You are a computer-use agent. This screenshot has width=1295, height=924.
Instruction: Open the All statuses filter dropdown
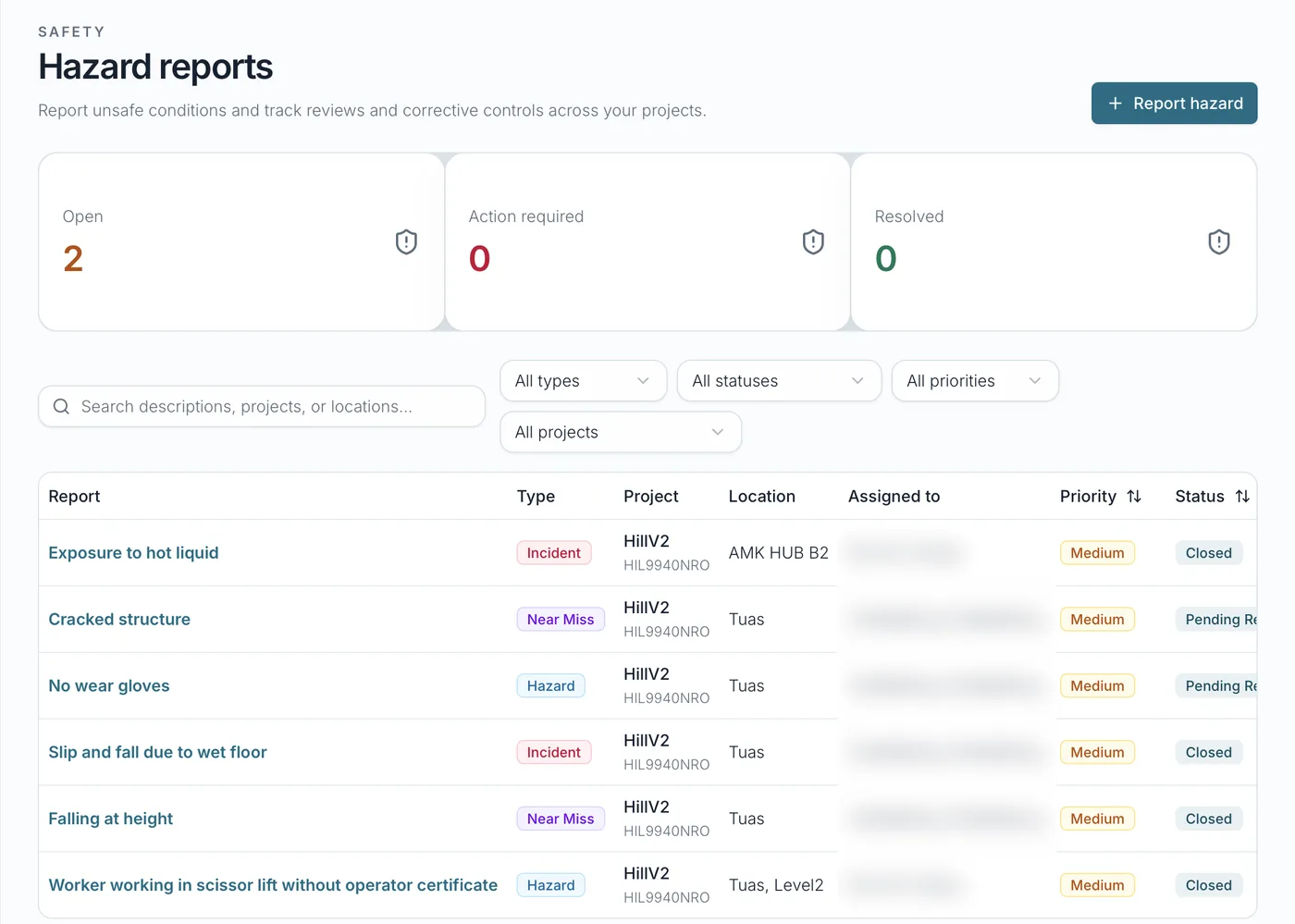click(780, 381)
